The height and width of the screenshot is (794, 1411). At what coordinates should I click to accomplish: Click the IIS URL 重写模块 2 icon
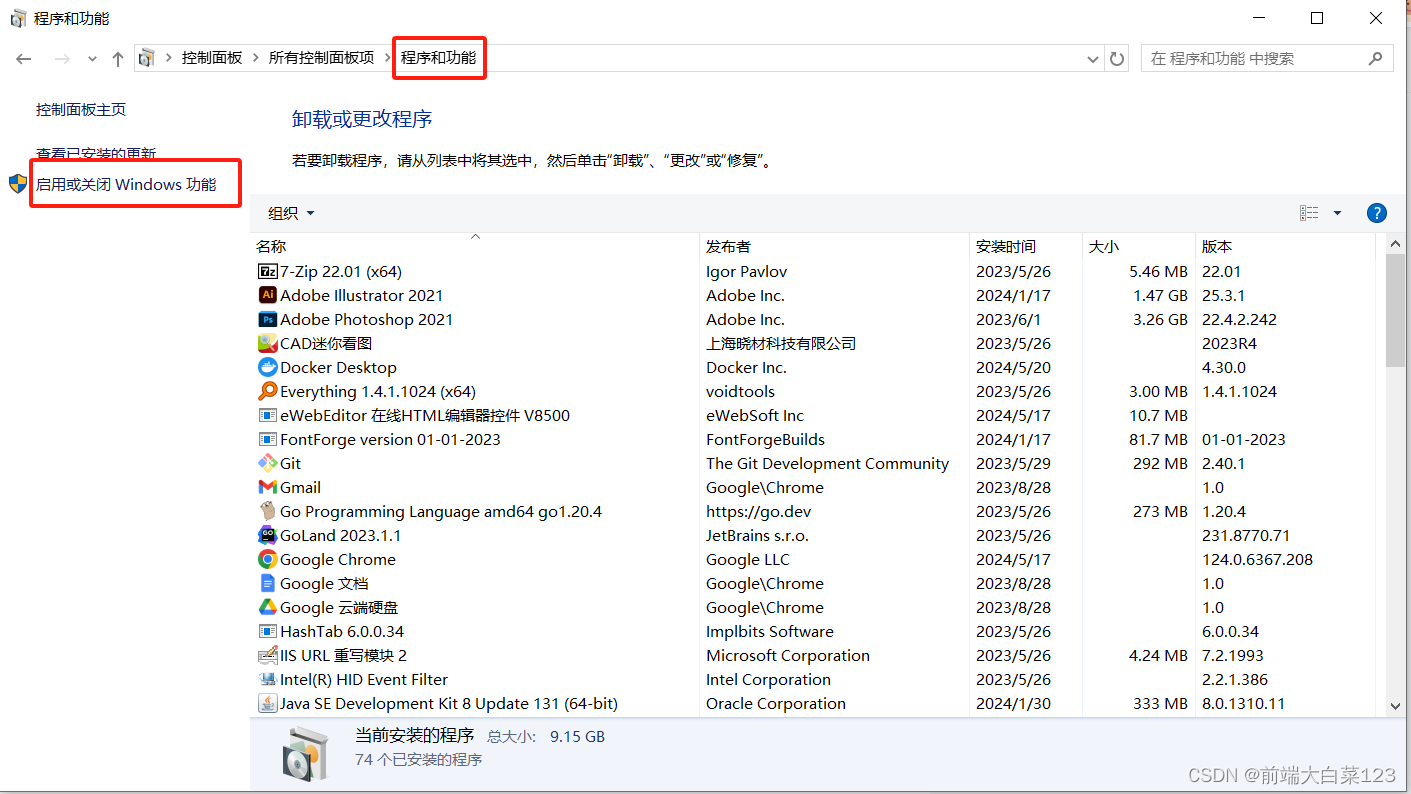tap(267, 655)
